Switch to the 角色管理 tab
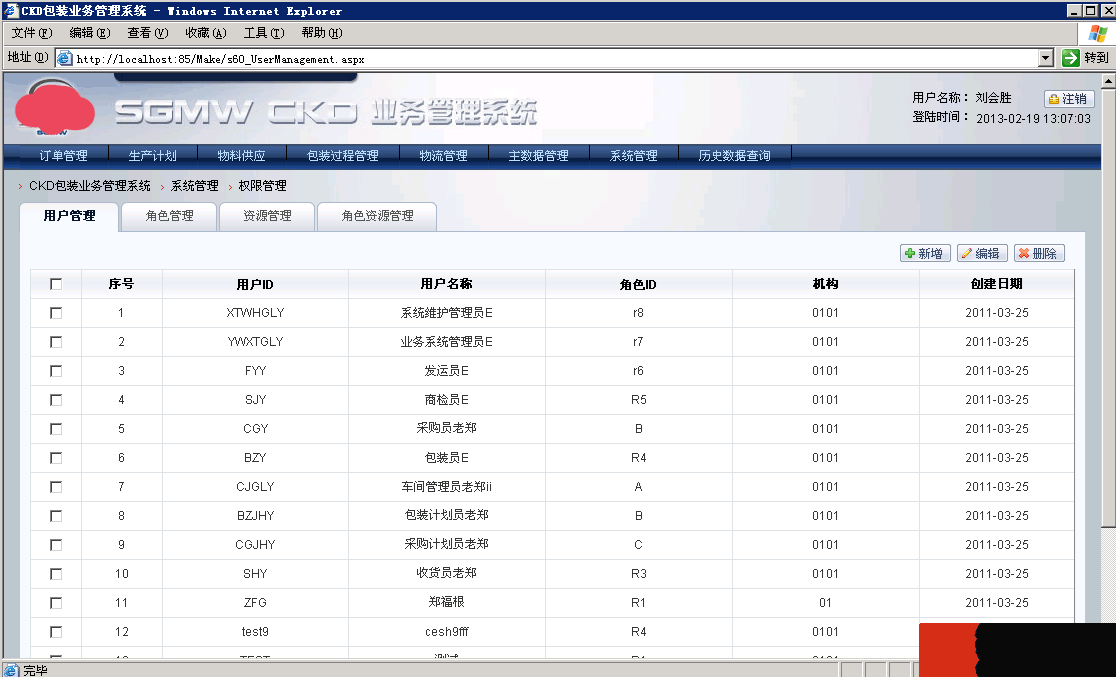This screenshot has width=1116, height=677. (x=169, y=216)
